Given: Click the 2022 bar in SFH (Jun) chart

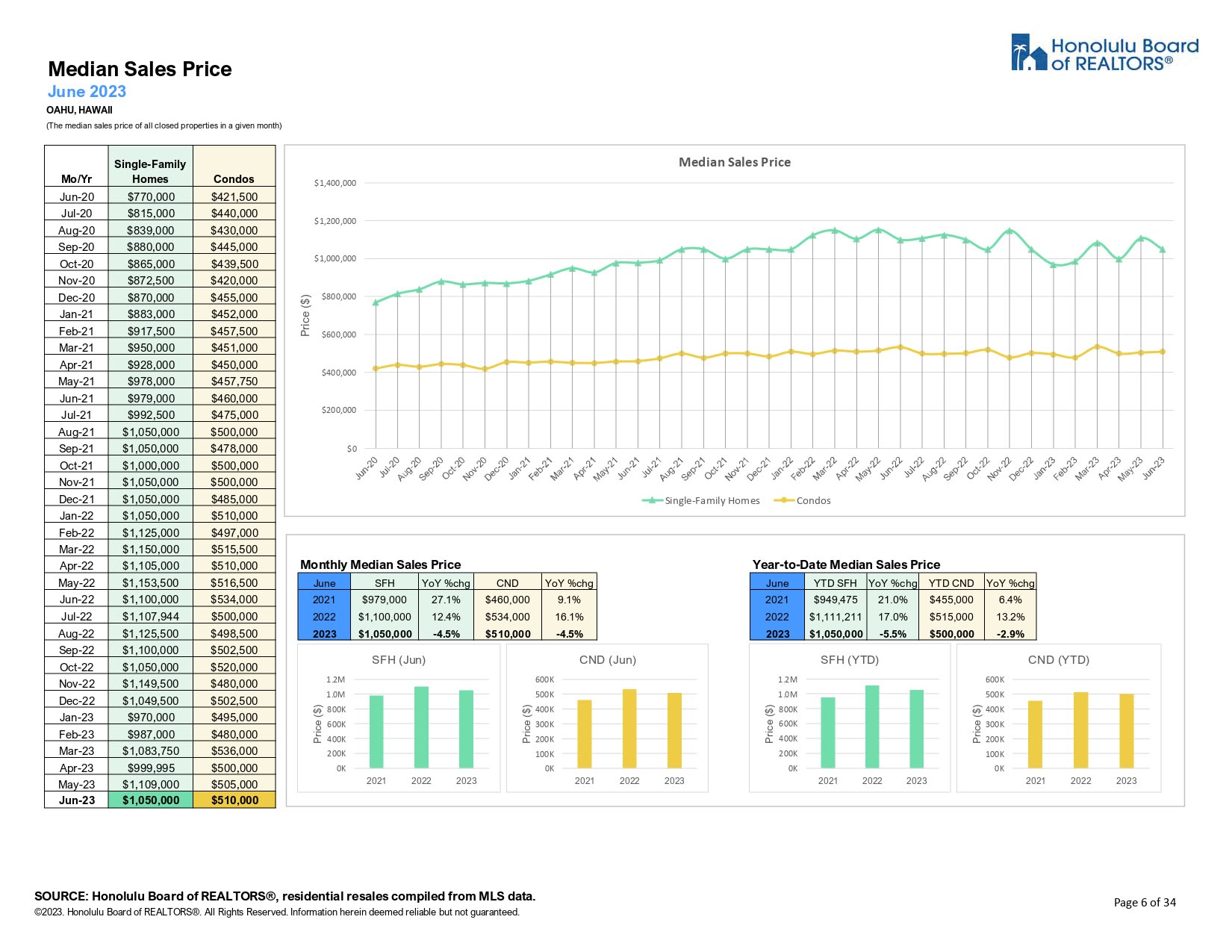Looking at the screenshot, I should [421, 727].
